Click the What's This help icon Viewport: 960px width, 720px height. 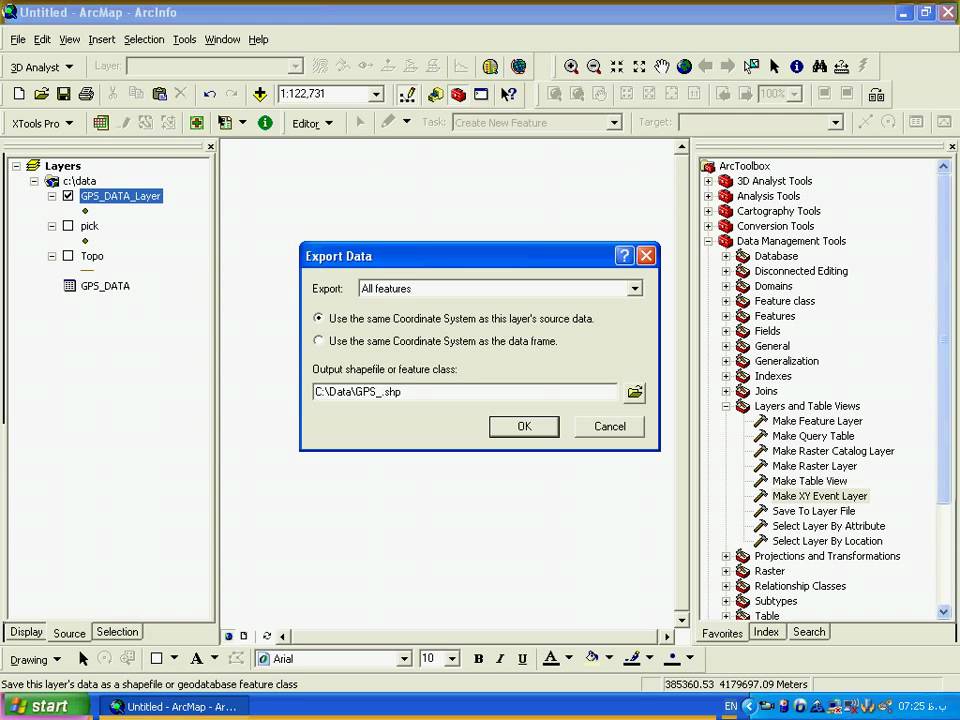coord(508,94)
